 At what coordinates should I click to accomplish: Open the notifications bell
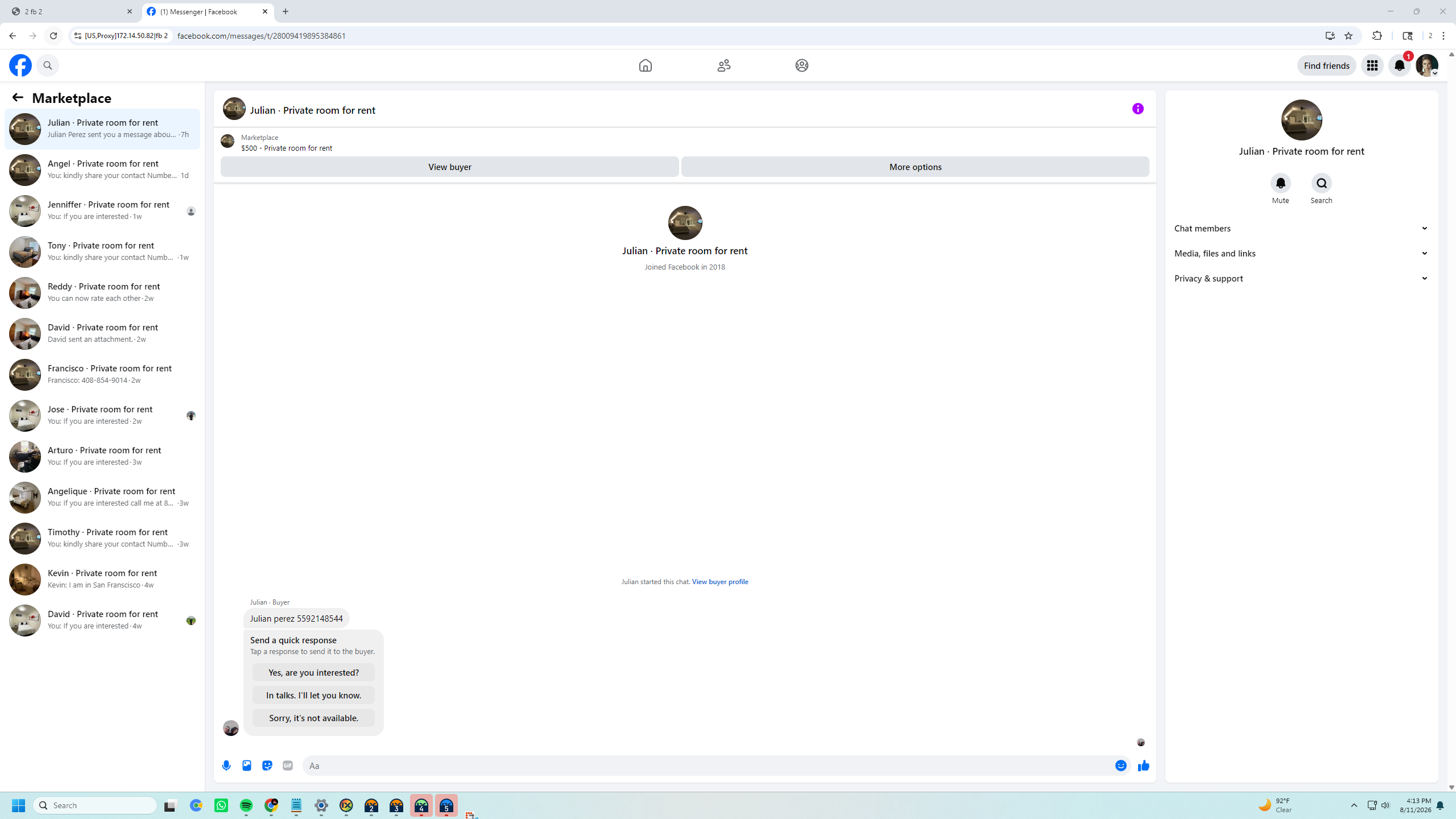click(1399, 65)
